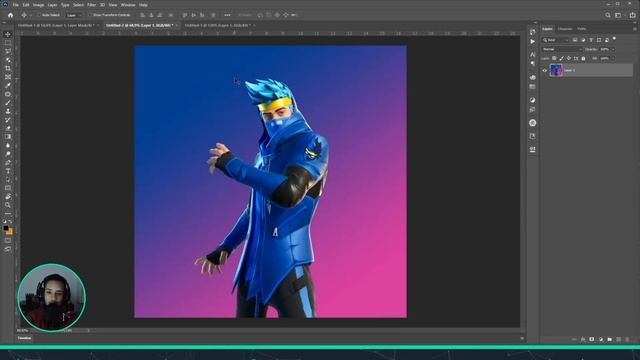
Task: Switch to the Paths tab
Action: point(582,29)
